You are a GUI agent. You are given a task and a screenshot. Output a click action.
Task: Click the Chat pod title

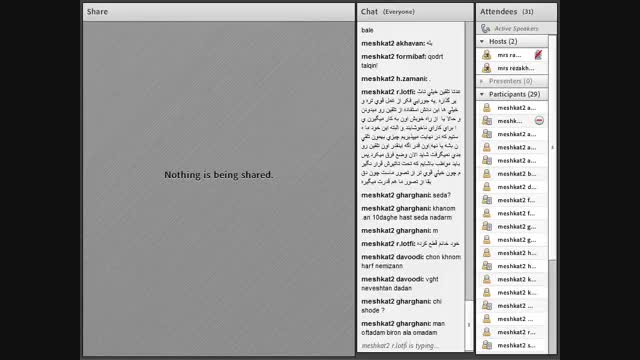[x=369, y=12]
